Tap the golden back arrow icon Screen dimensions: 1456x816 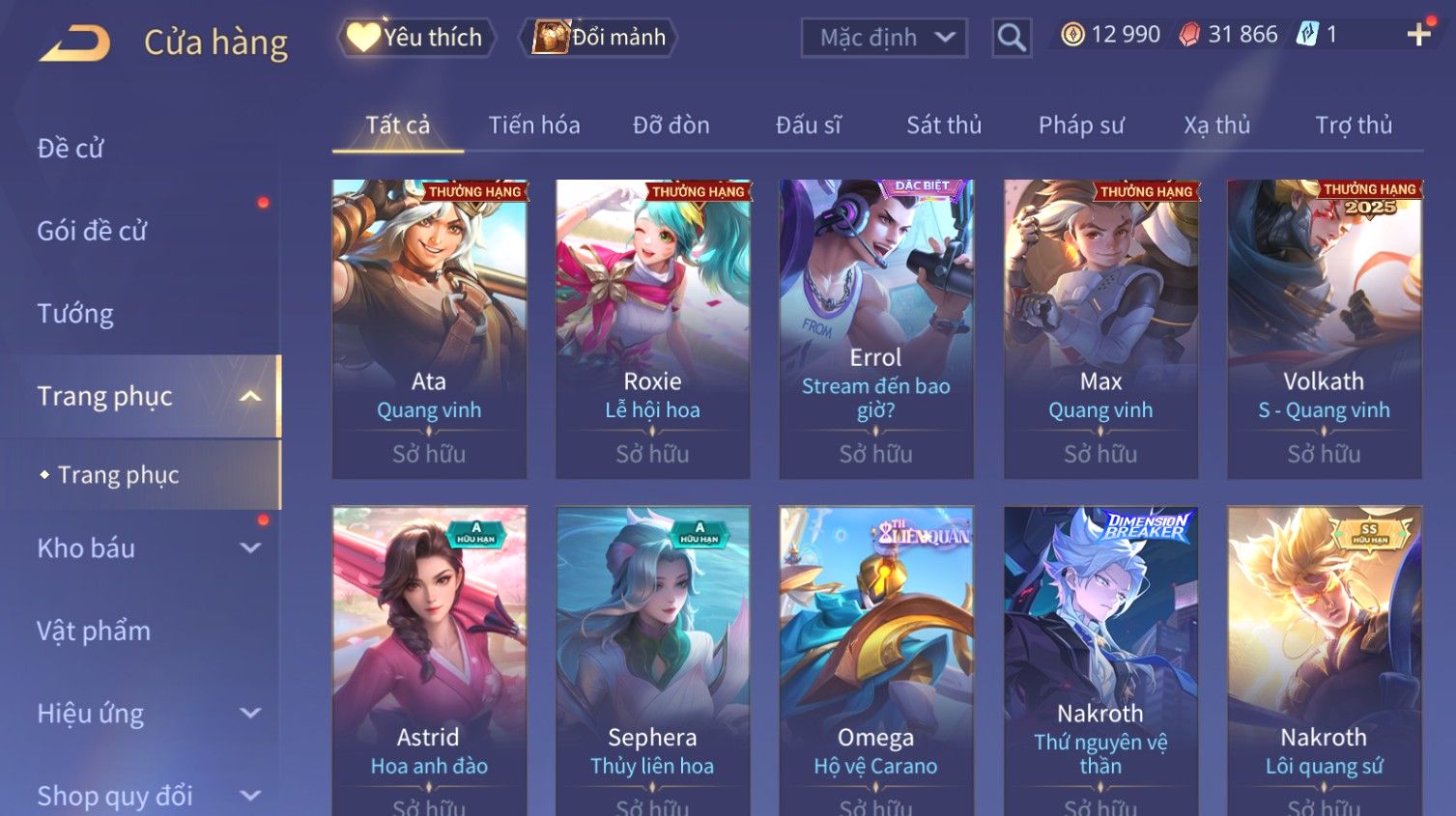[x=74, y=42]
